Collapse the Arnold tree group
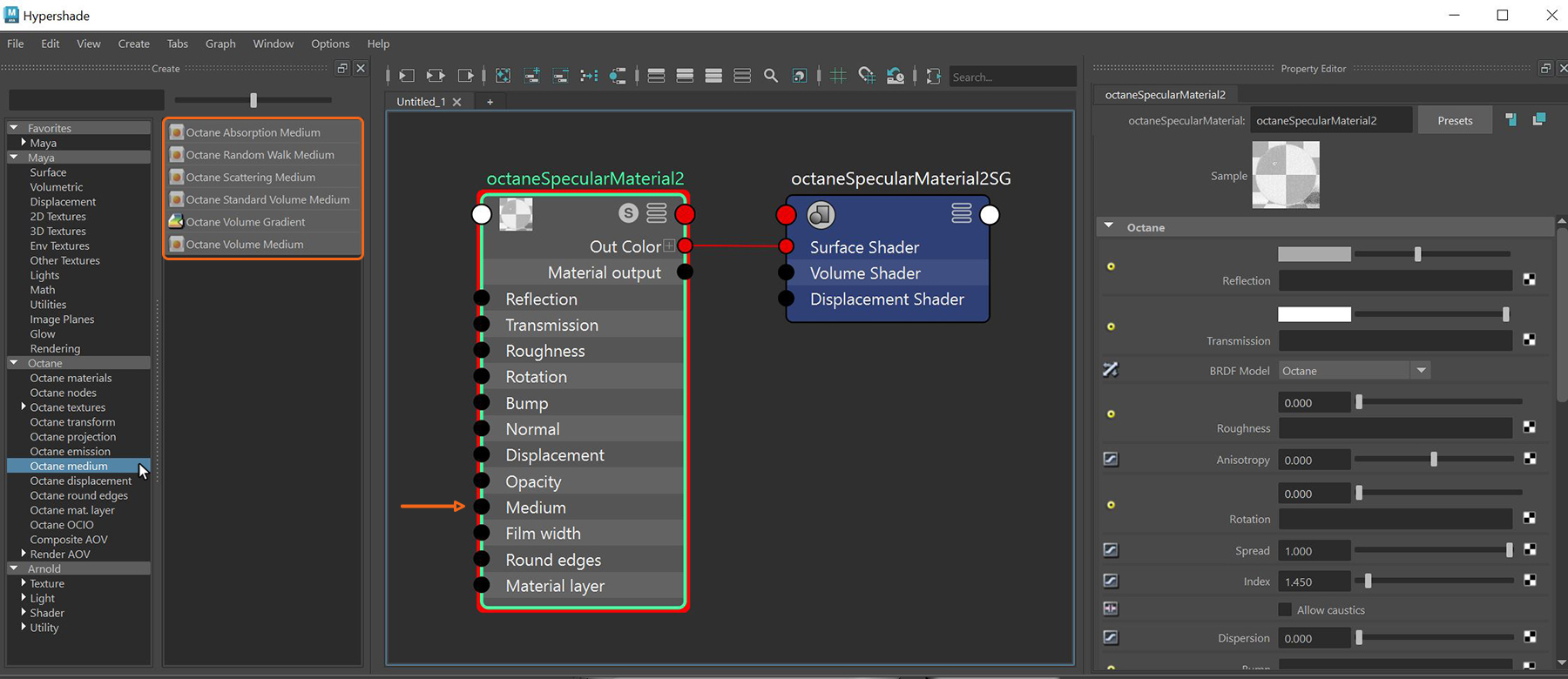 point(14,568)
